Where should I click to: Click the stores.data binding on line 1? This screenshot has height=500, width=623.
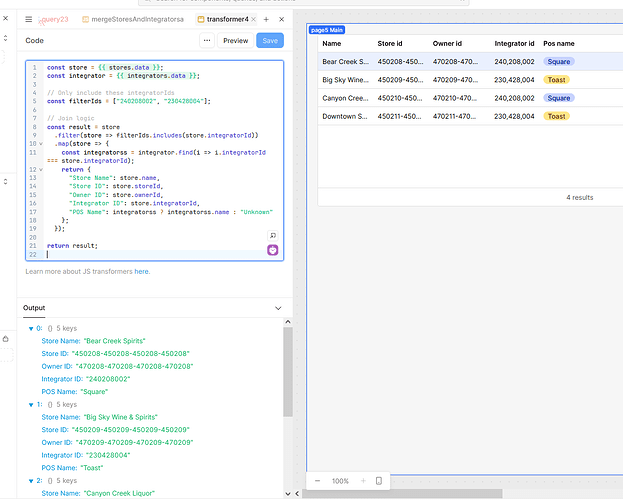(x=129, y=68)
